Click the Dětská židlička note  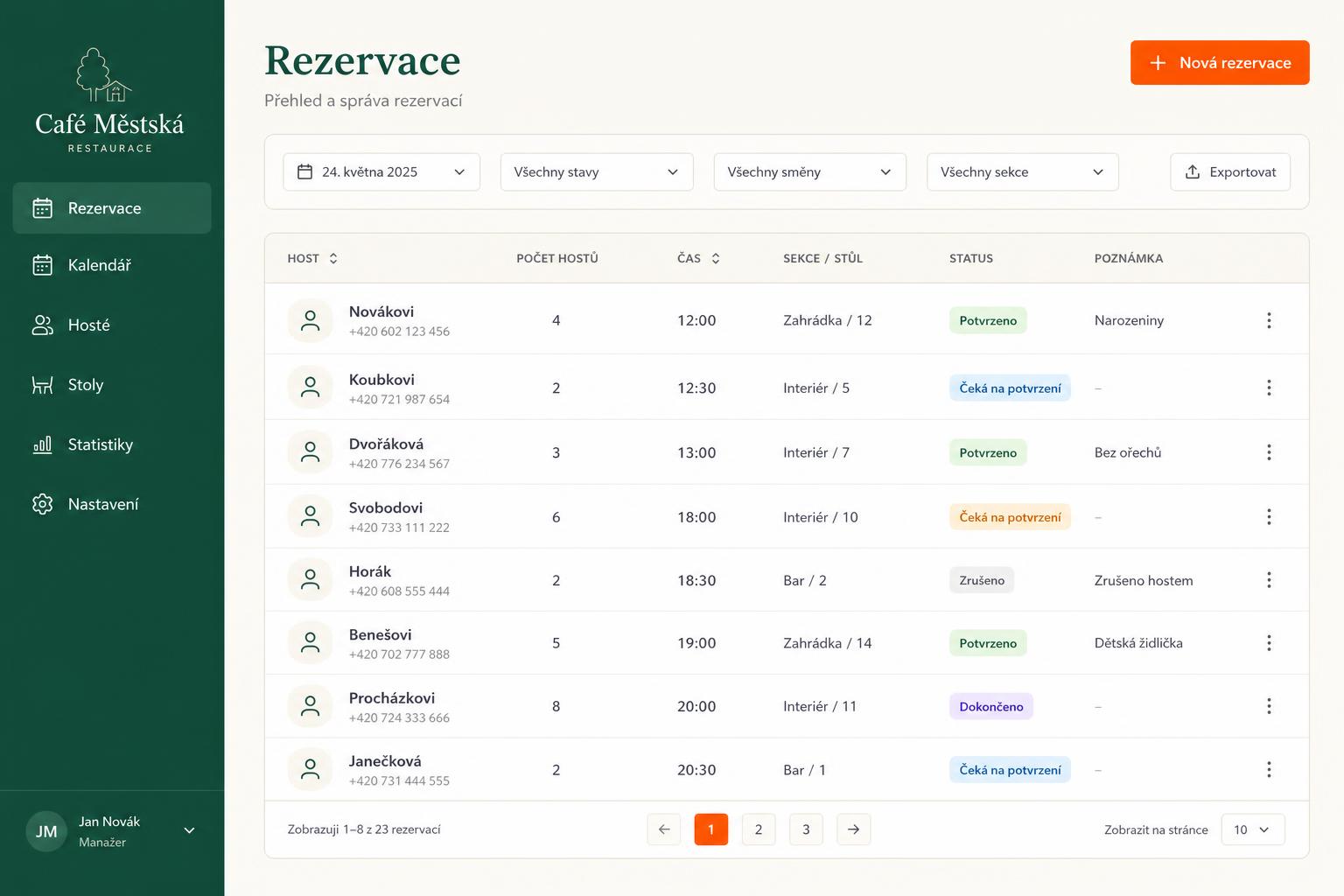1138,643
